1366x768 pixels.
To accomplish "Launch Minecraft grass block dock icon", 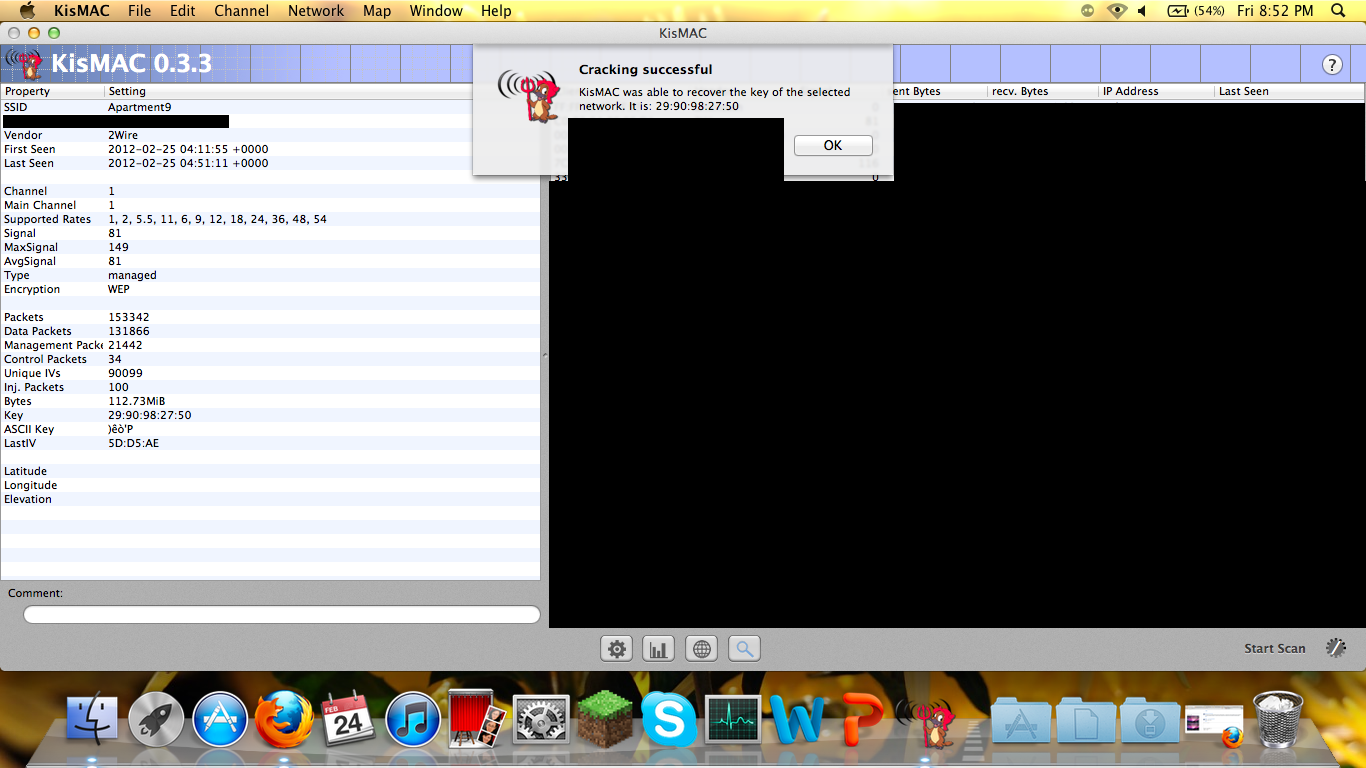I will (605, 720).
